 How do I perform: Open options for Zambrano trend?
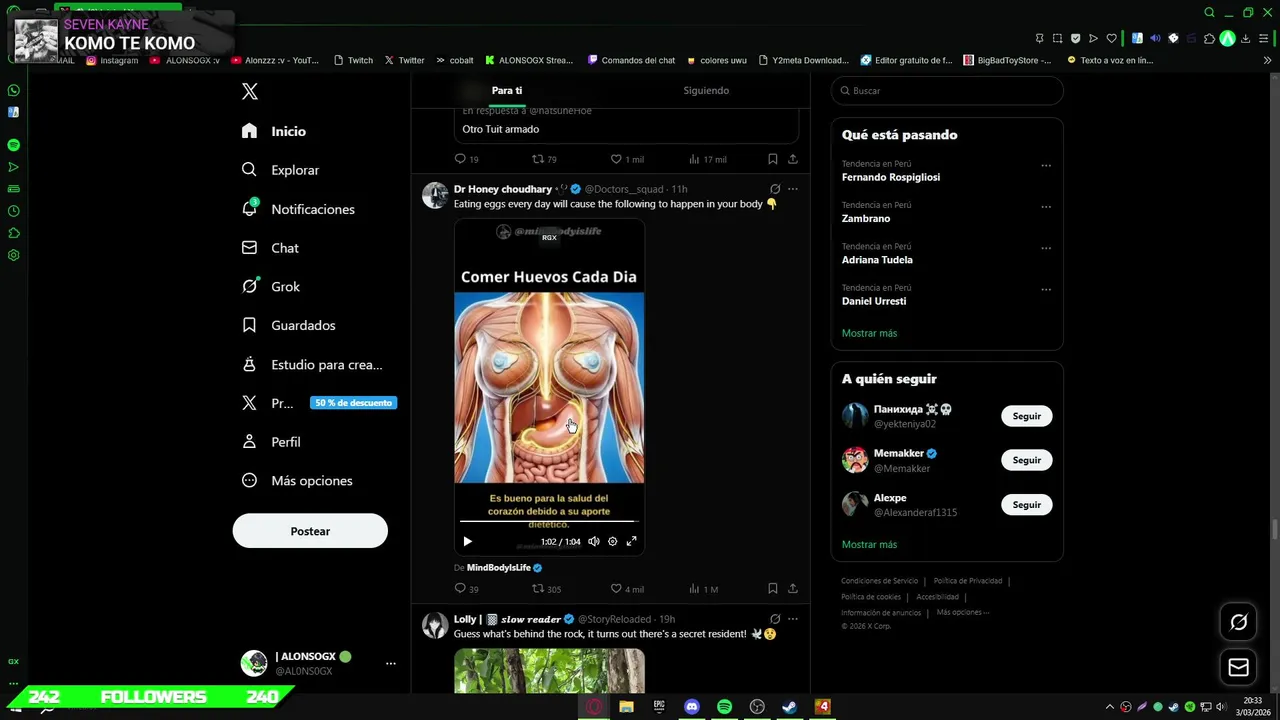point(1046,207)
